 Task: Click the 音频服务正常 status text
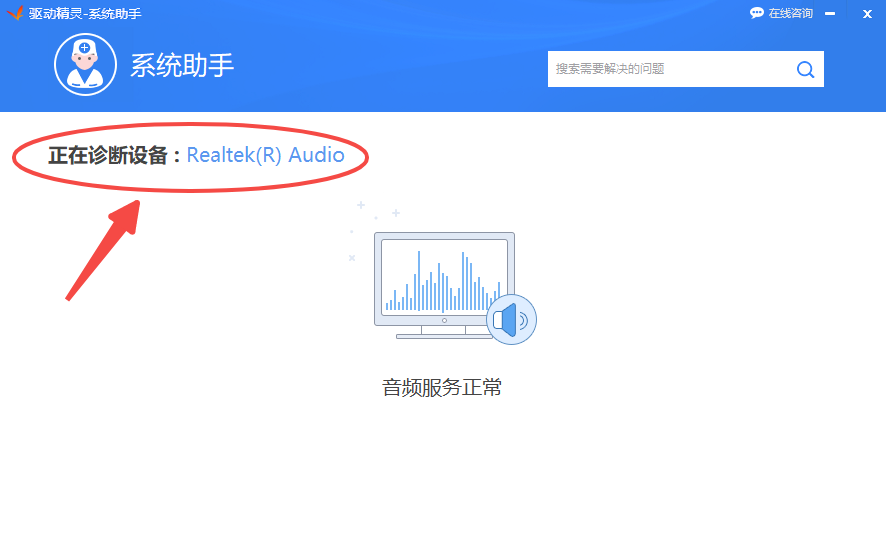click(x=442, y=388)
